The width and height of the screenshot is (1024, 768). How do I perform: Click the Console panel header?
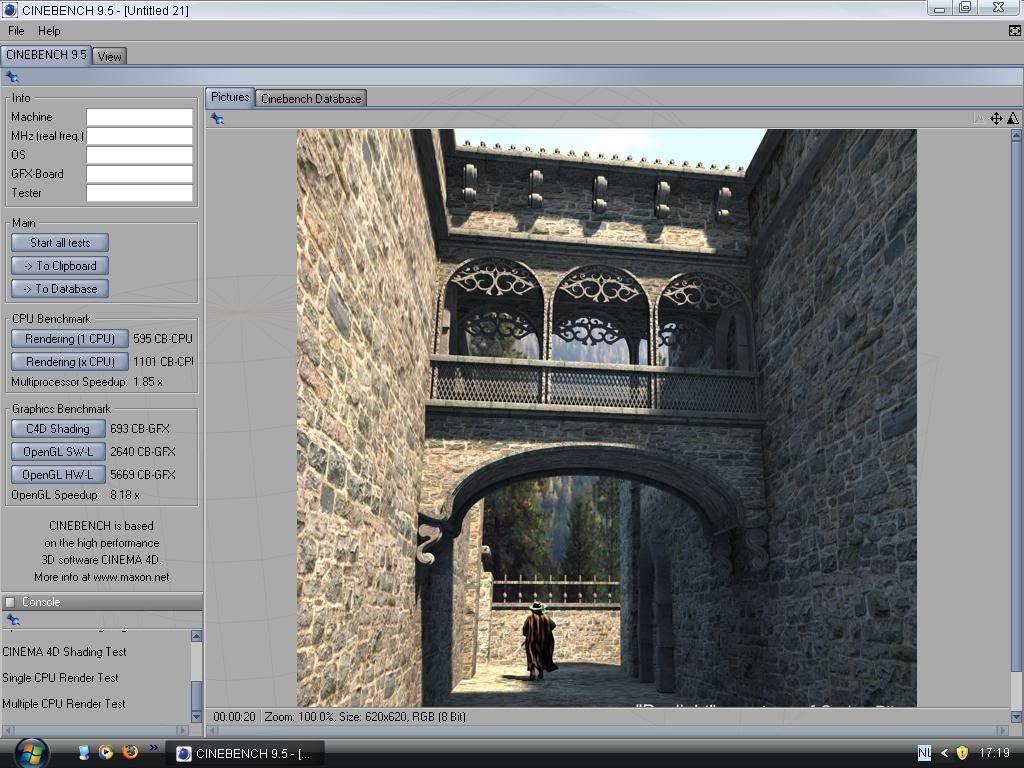pos(102,602)
